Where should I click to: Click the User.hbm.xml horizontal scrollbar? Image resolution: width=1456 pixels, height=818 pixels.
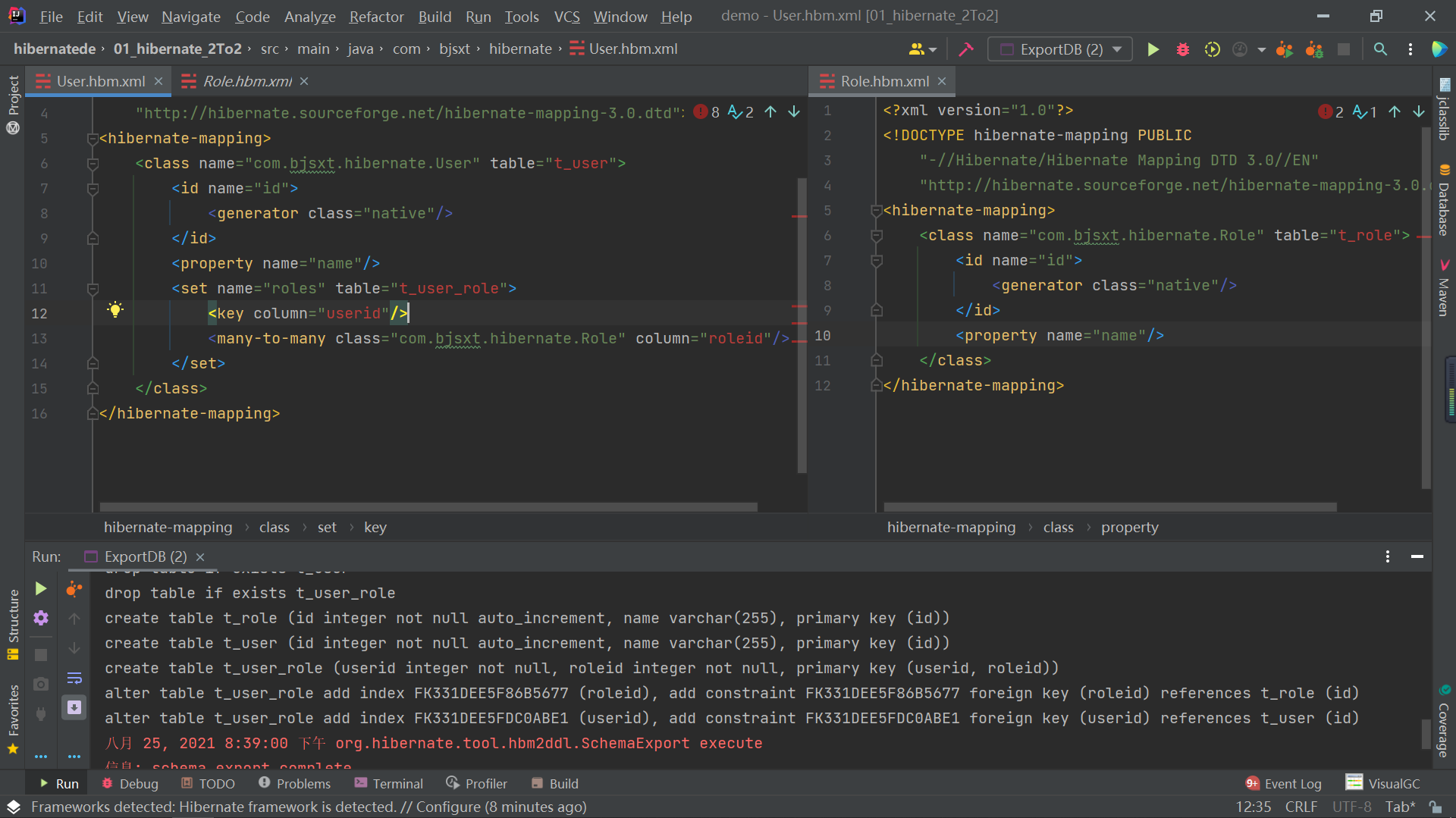[x=428, y=506]
